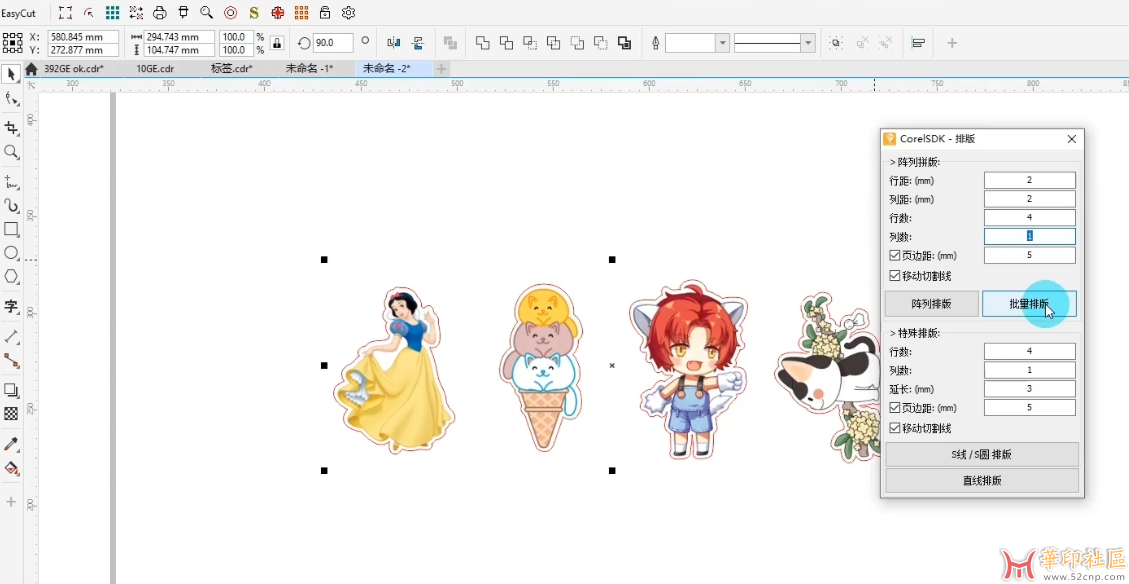Image resolution: width=1129 pixels, height=584 pixels.
Task: Click the object origin reference grid
Action: 12,43
